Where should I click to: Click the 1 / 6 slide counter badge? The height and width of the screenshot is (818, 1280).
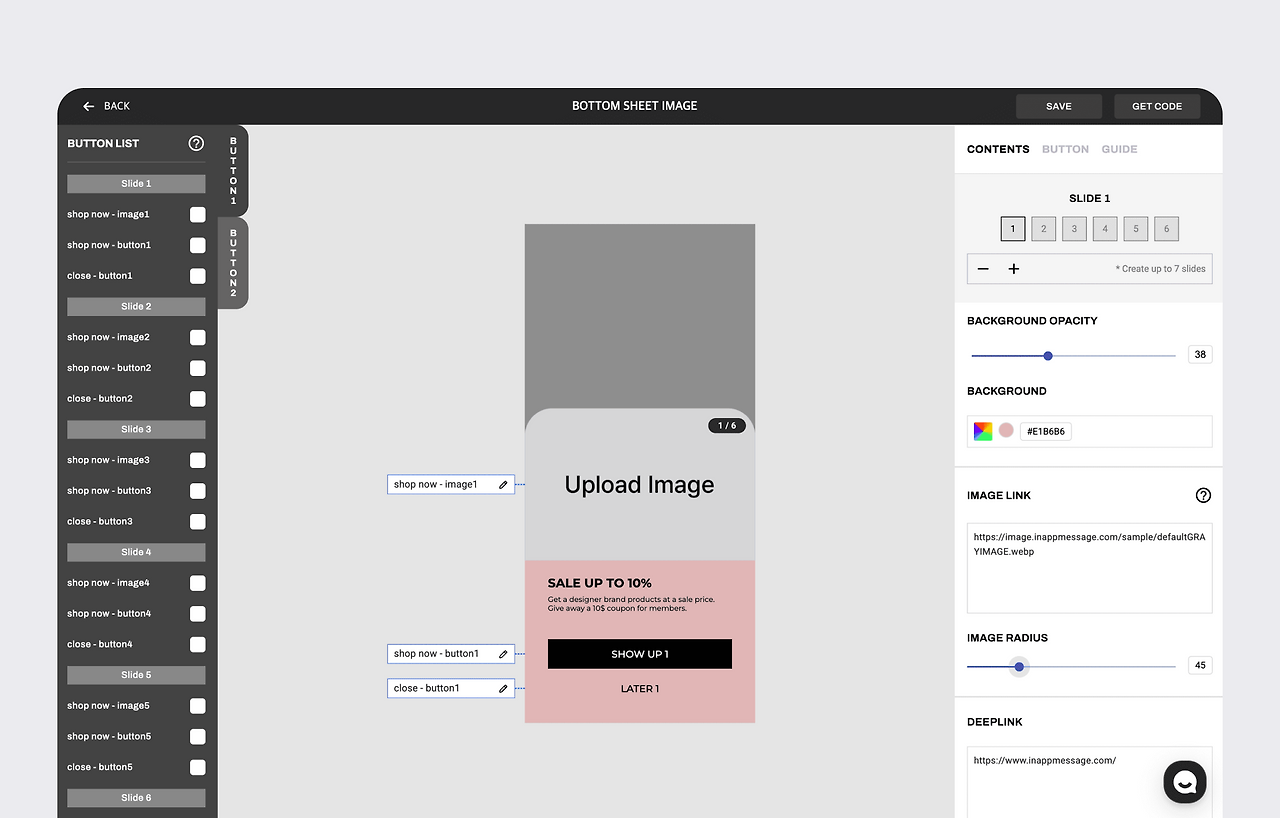[x=727, y=426]
